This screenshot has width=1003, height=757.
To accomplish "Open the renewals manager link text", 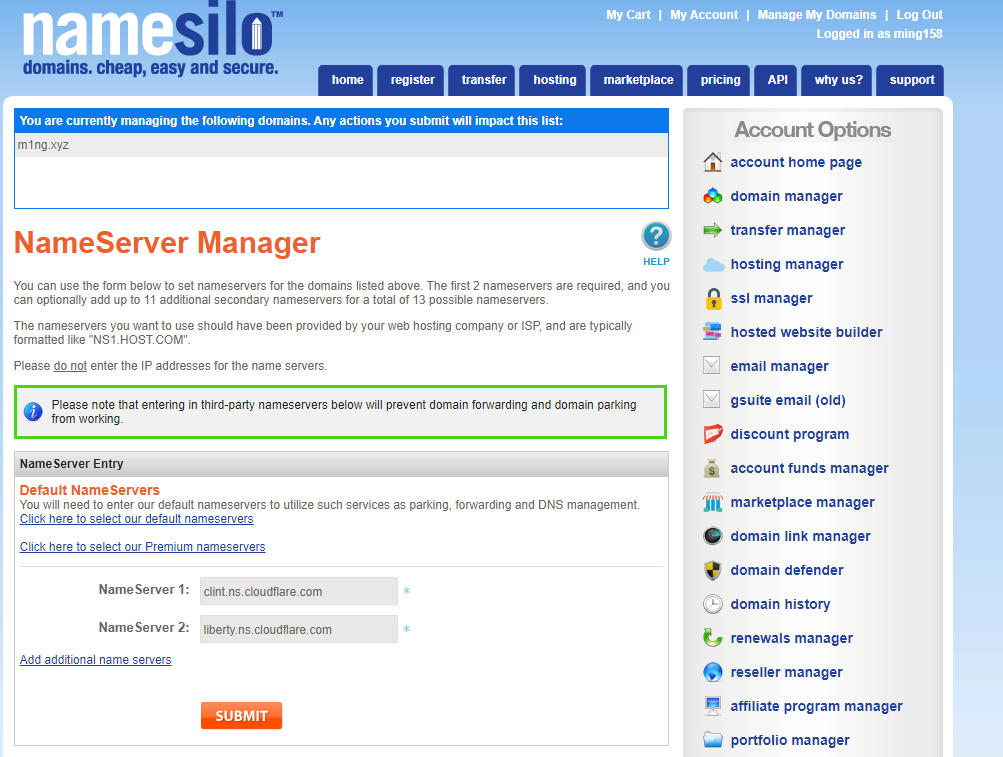I will pyautogui.click(x=791, y=638).
